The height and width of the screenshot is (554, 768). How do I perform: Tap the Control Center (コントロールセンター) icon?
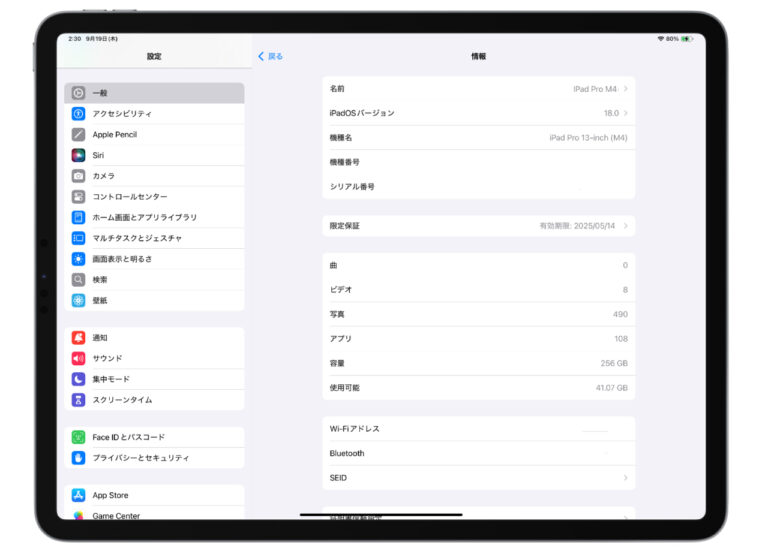click(x=78, y=197)
